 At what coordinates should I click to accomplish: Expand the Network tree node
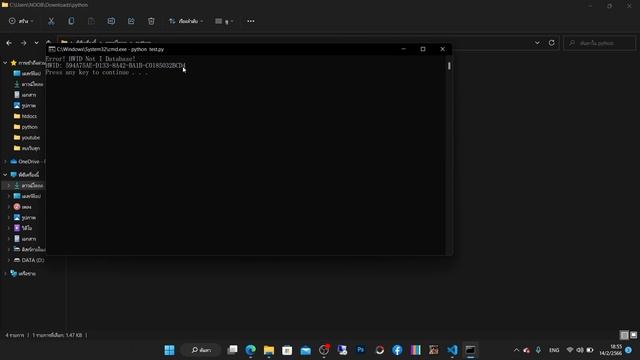[x=5, y=273]
